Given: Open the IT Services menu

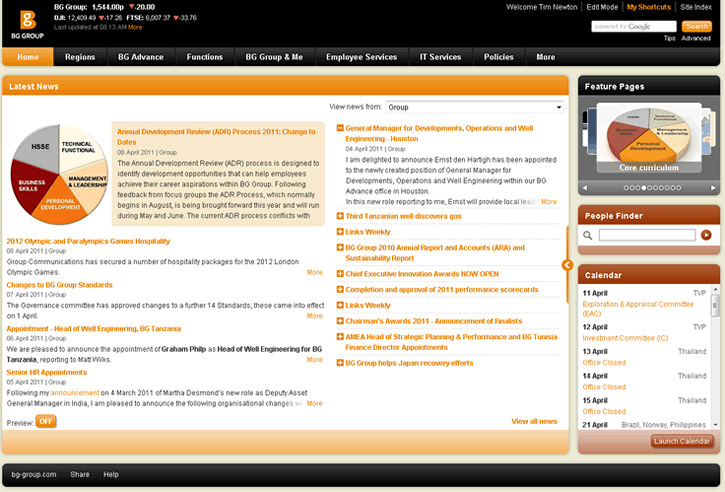Looking at the screenshot, I should [441, 57].
